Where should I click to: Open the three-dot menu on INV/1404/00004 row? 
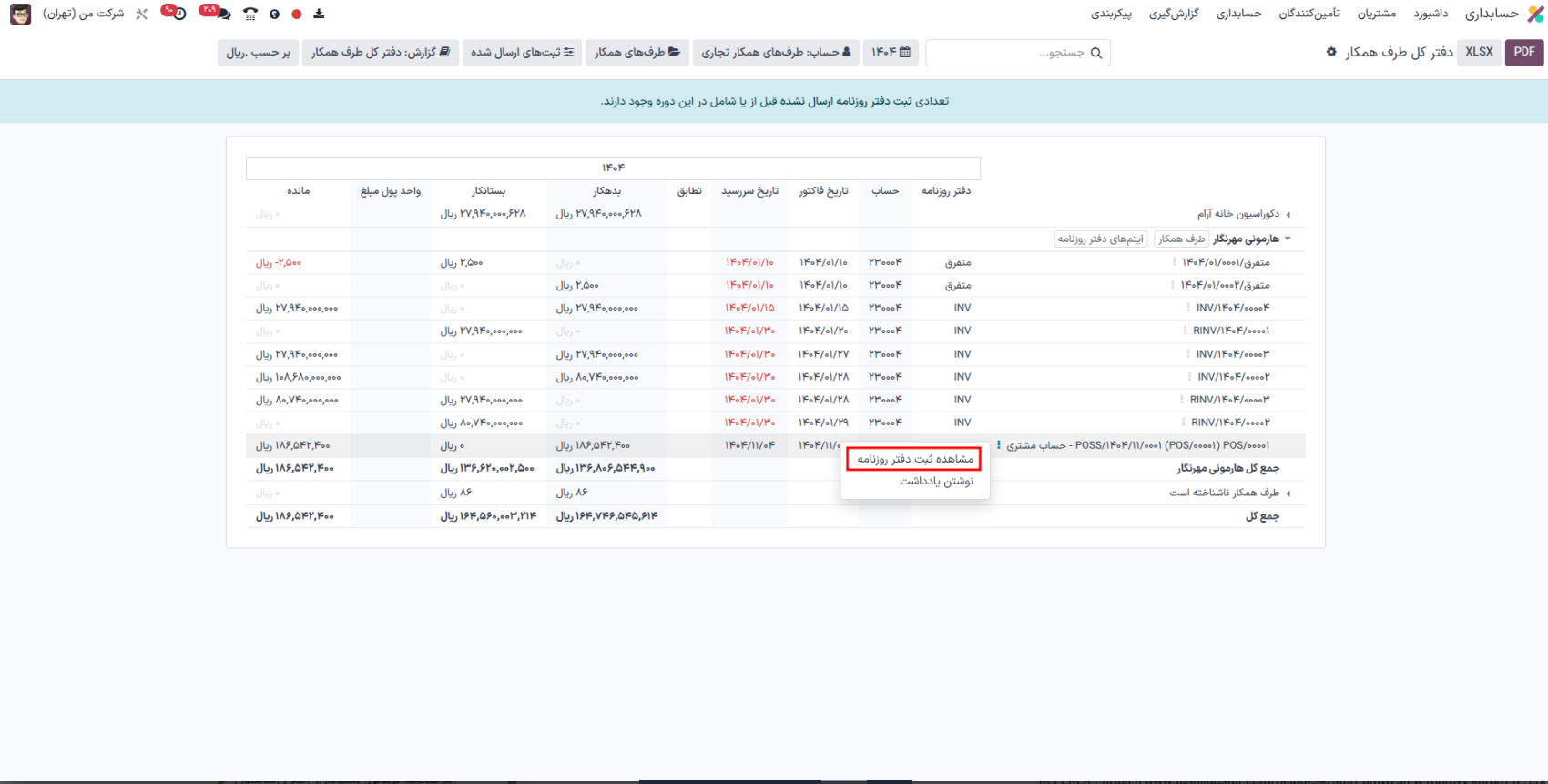(x=1188, y=308)
